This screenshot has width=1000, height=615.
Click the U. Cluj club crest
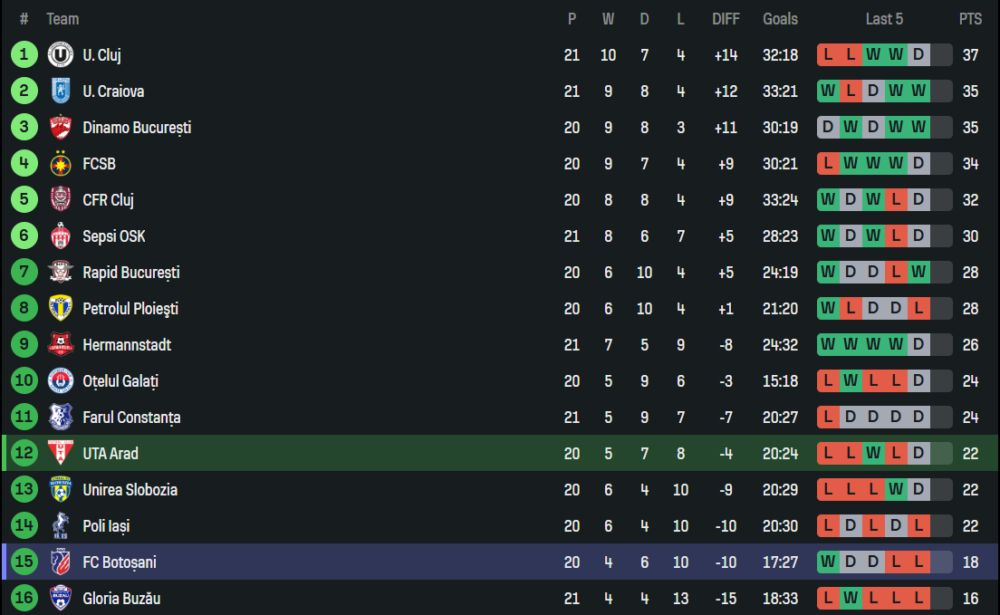(x=61, y=55)
